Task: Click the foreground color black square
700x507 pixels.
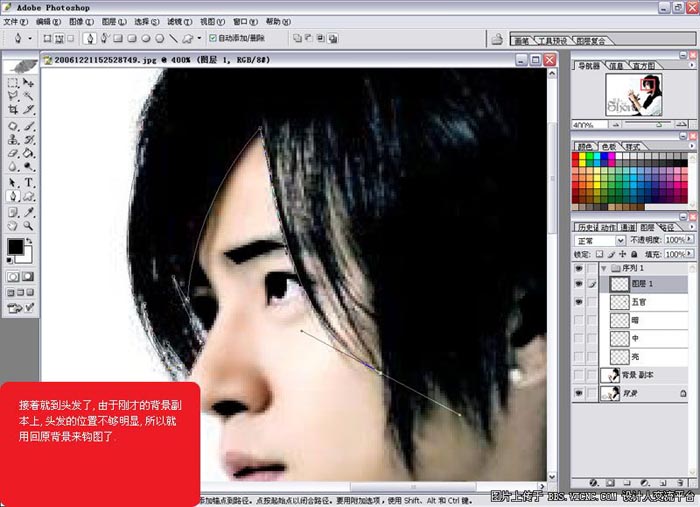Action: (x=16, y=247)
